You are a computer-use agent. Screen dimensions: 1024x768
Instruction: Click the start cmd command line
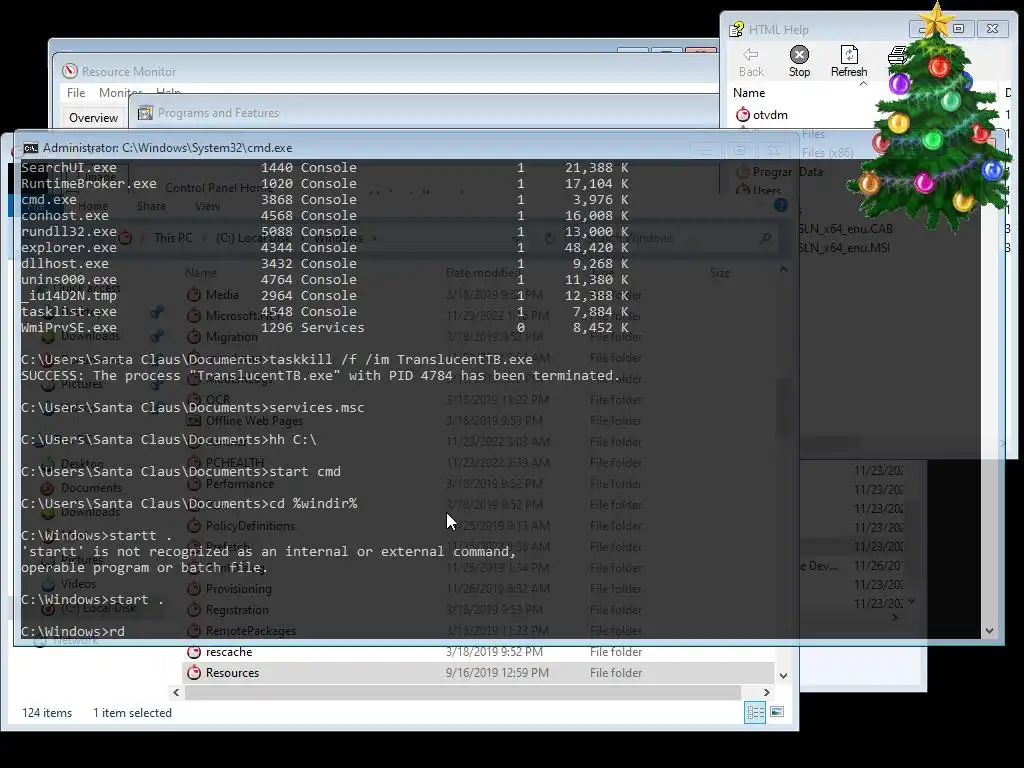(x=181, y=472)
